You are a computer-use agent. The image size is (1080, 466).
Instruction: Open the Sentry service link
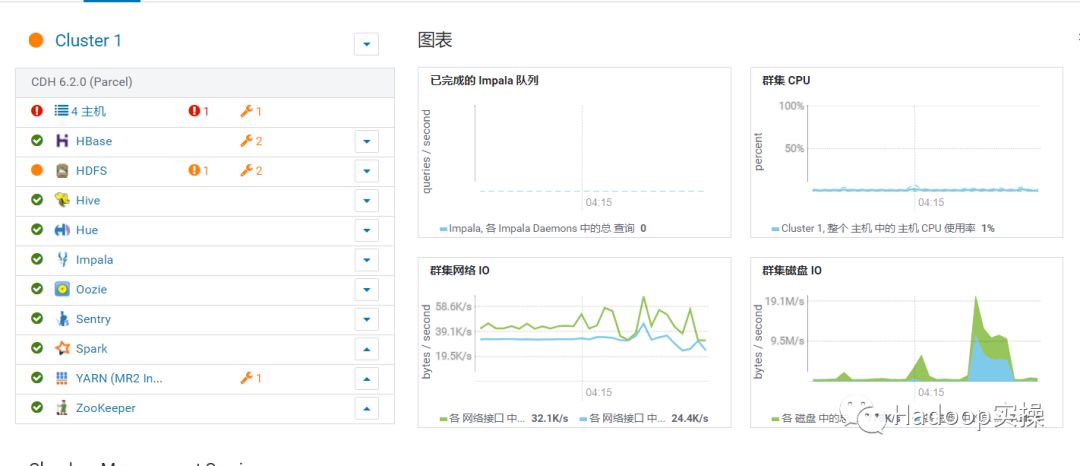93,319
